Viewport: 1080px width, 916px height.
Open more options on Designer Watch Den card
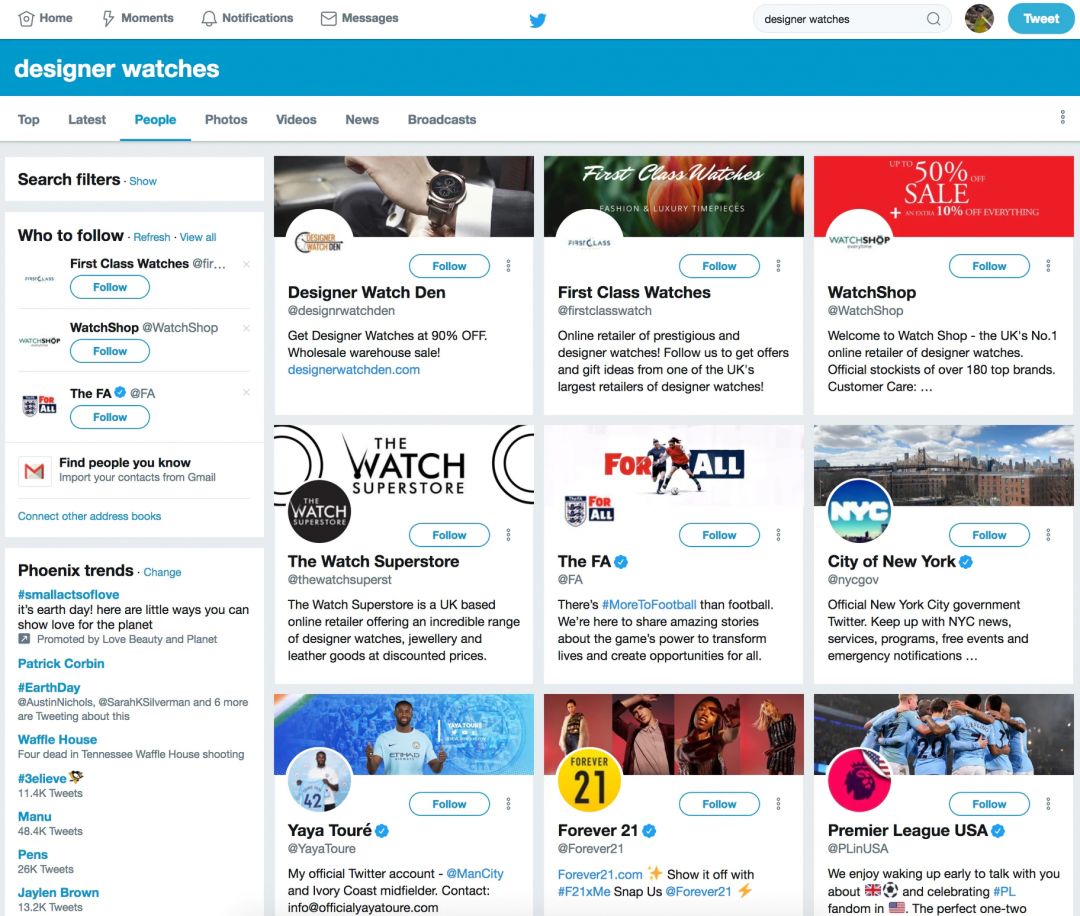[508, 266]
